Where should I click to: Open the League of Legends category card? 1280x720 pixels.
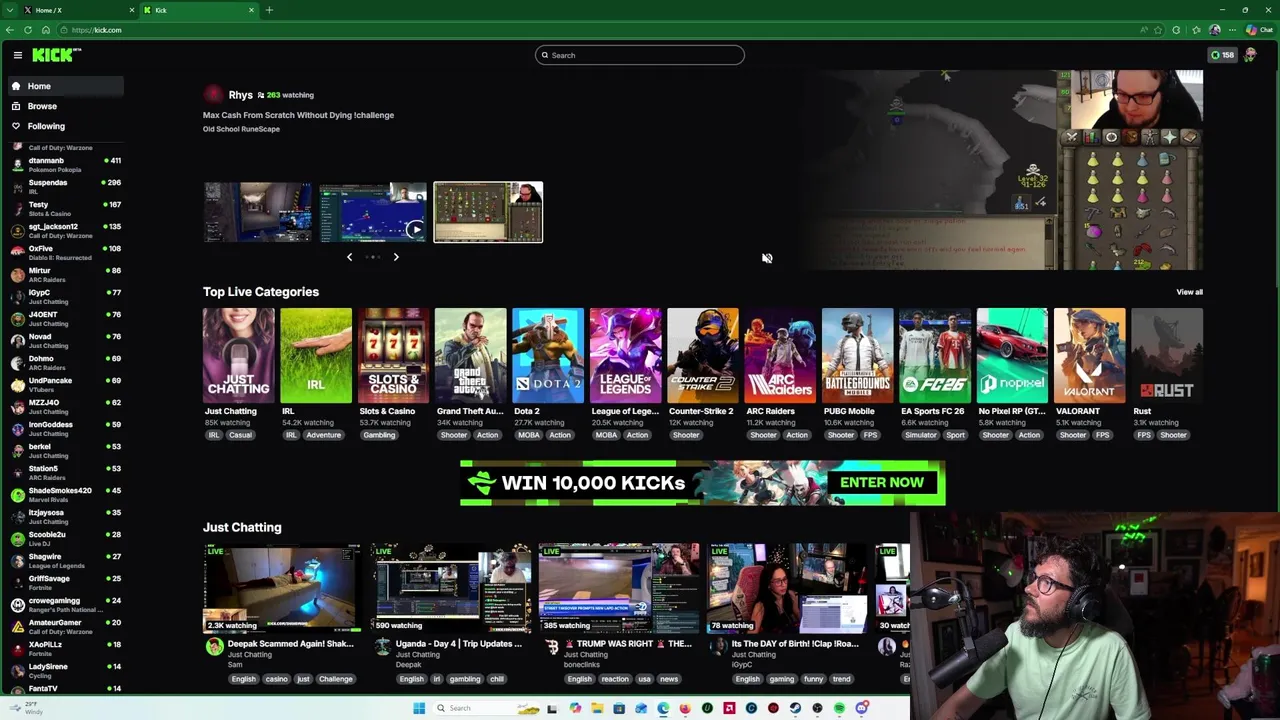[626, 356]
